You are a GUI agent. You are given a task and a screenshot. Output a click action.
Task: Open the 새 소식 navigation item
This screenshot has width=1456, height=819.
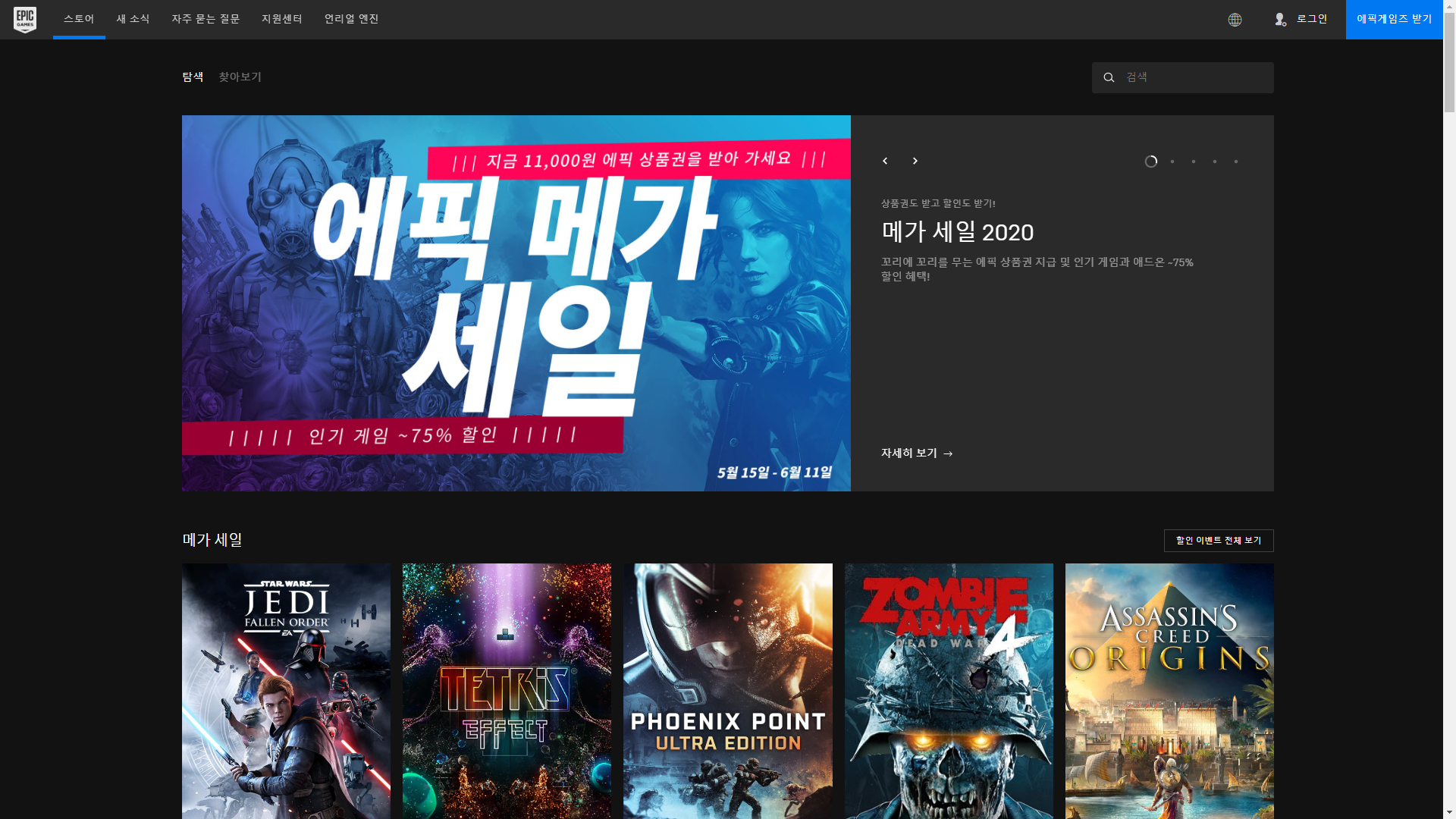pyautogui.click(x=133, y=19)
